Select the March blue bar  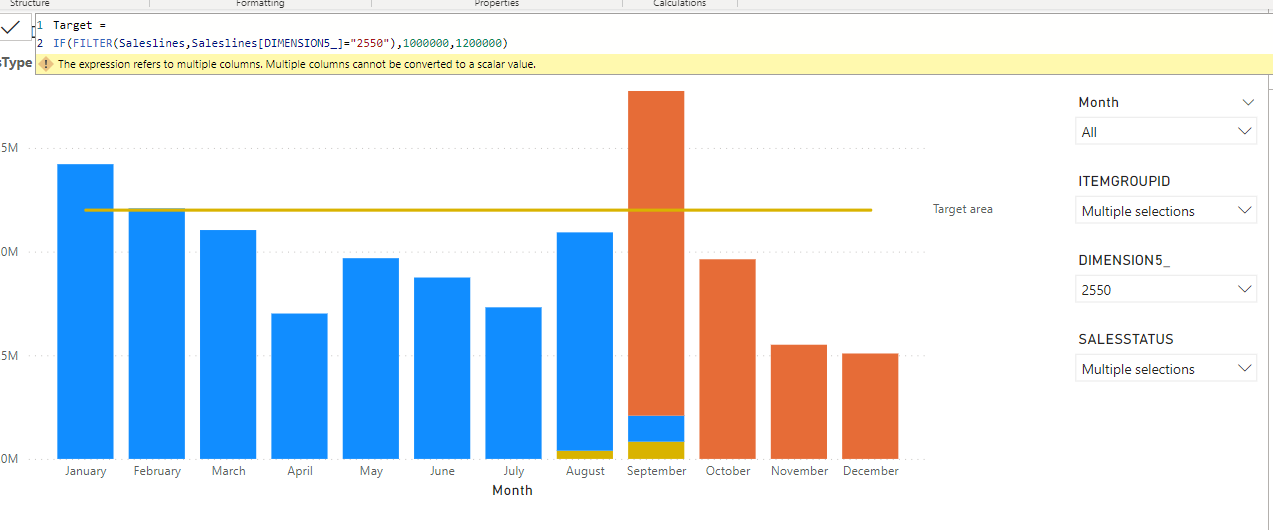pyautogui.click(x=228, y=344)
